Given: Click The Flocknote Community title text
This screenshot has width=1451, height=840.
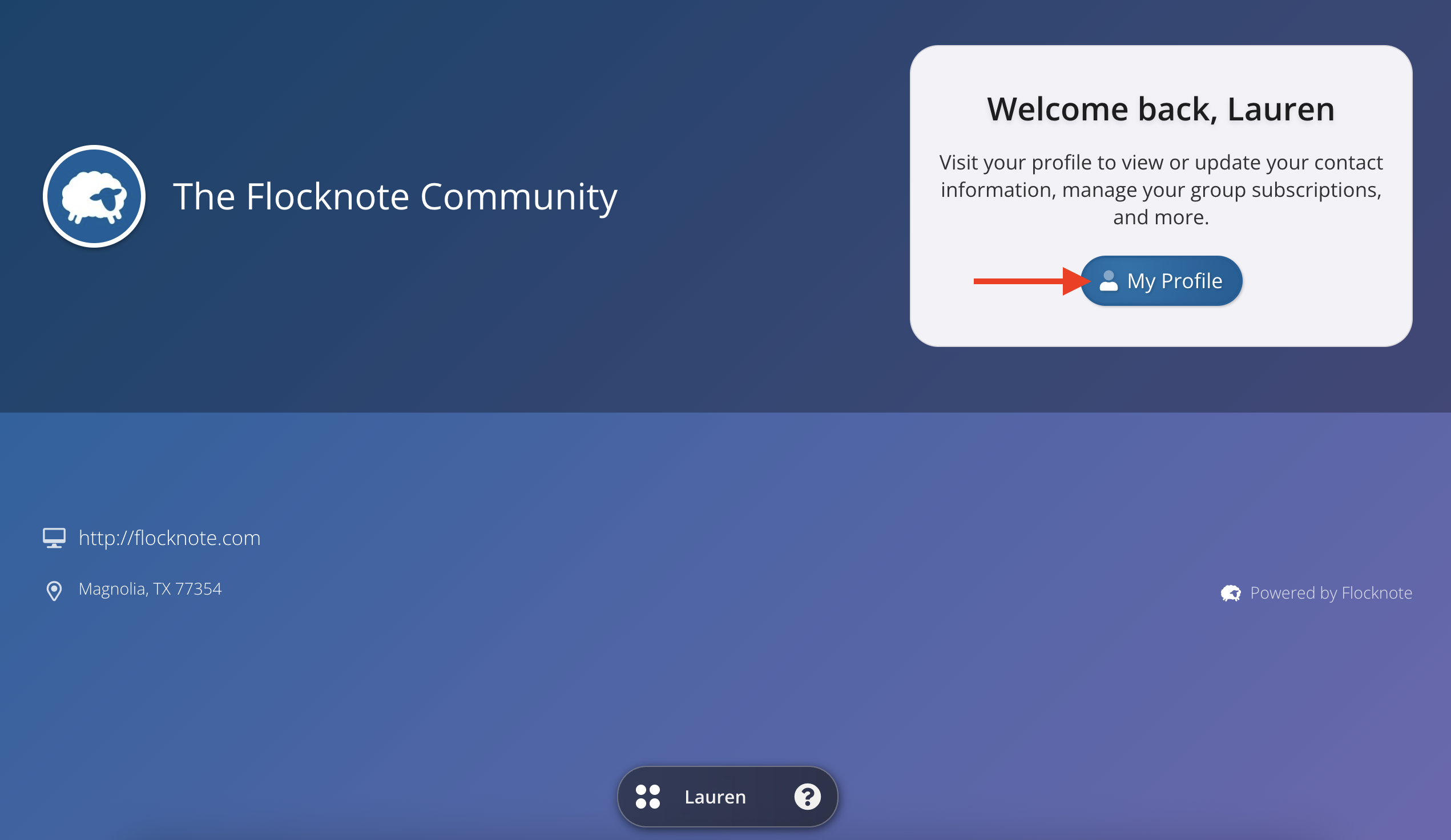Looking at the screenshot, I should pyautogui.click(x=395, y=197).
